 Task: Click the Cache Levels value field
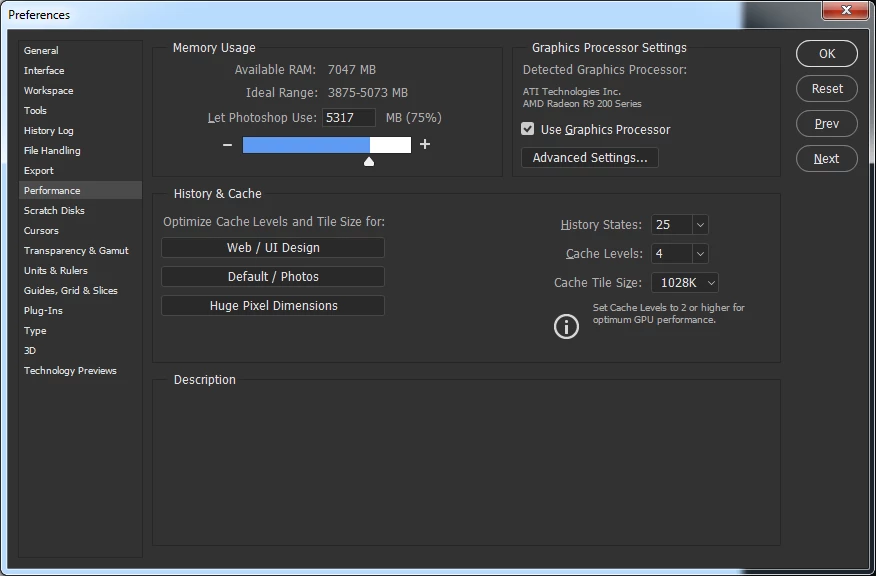(672, 254)
